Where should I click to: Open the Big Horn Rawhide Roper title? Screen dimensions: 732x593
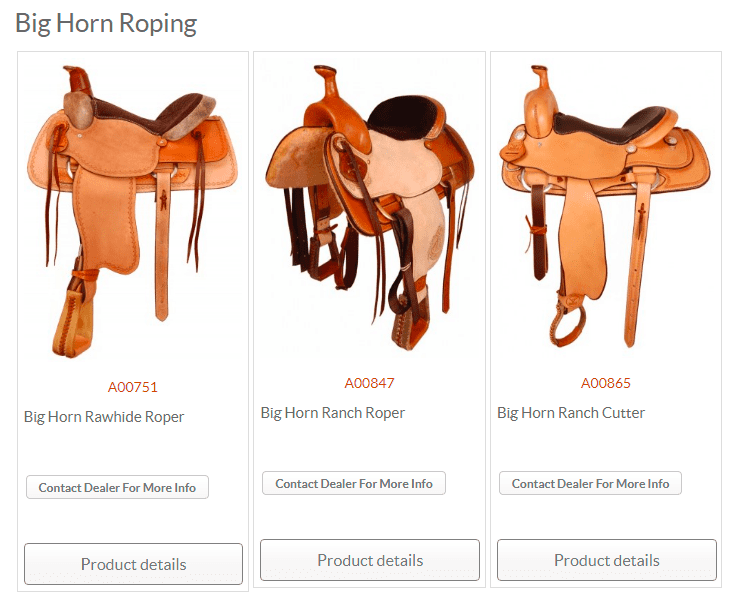[x=104, y=417]
